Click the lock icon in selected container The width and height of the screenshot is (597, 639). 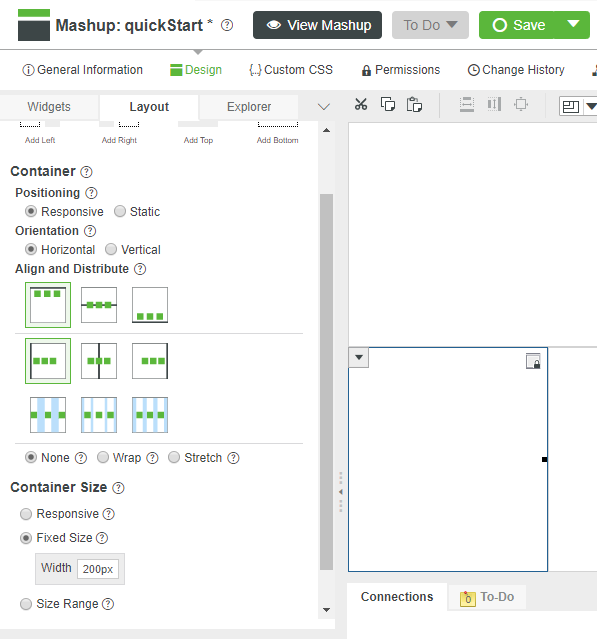pyautogui.click(x=533, y=361)
